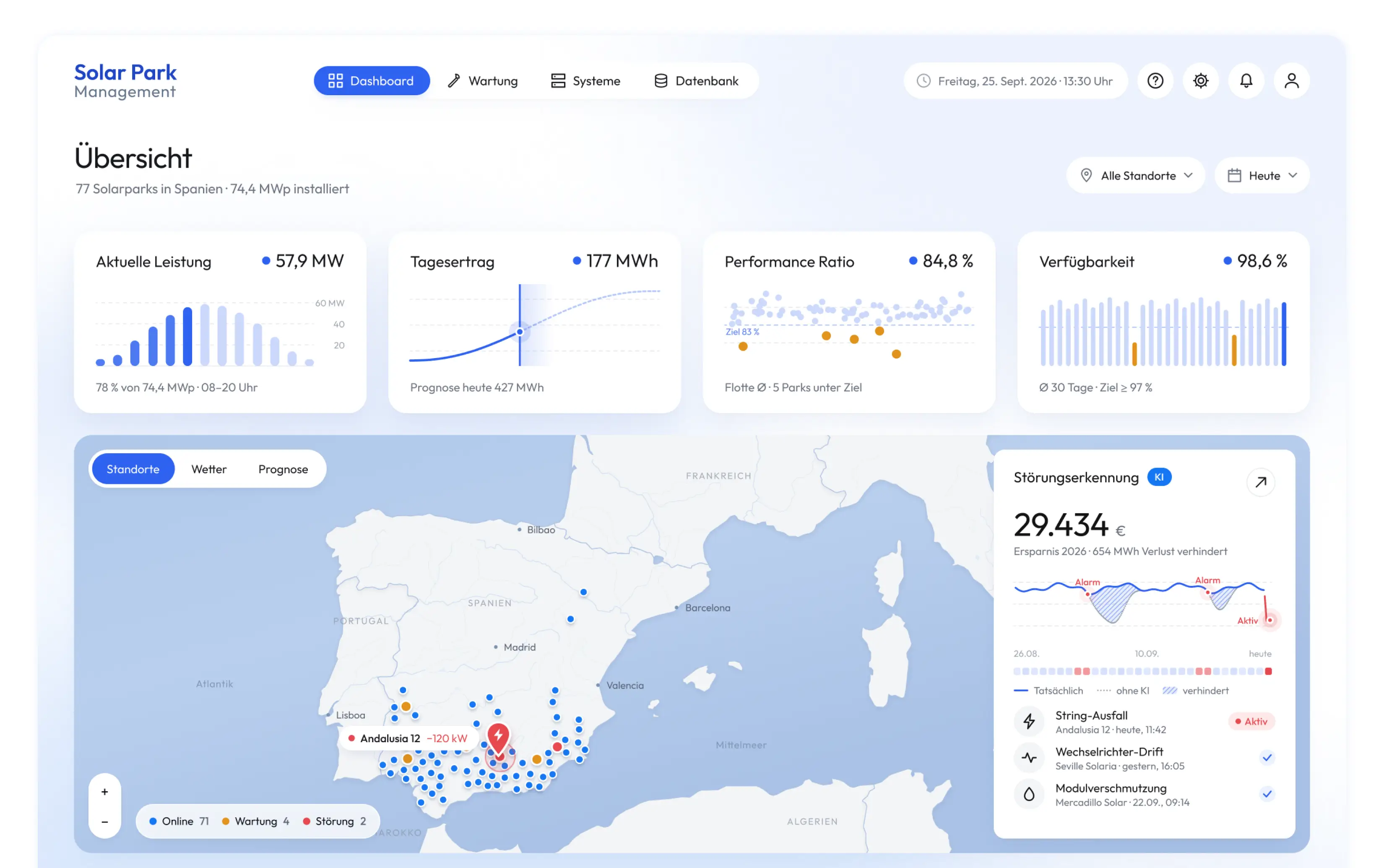
Task: Open settings gear icon in header
Action: click(x=1200, y=81)
